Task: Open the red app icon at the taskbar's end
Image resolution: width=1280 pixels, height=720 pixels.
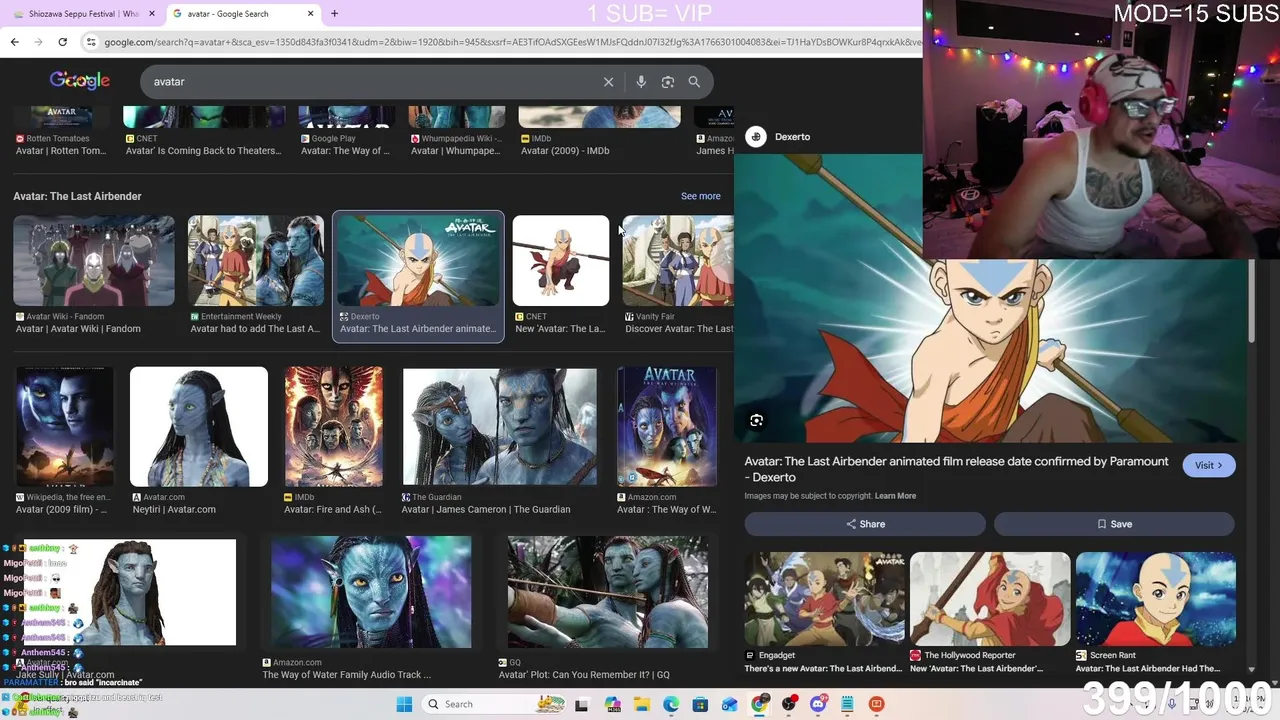Action: [x=877, y=704]
